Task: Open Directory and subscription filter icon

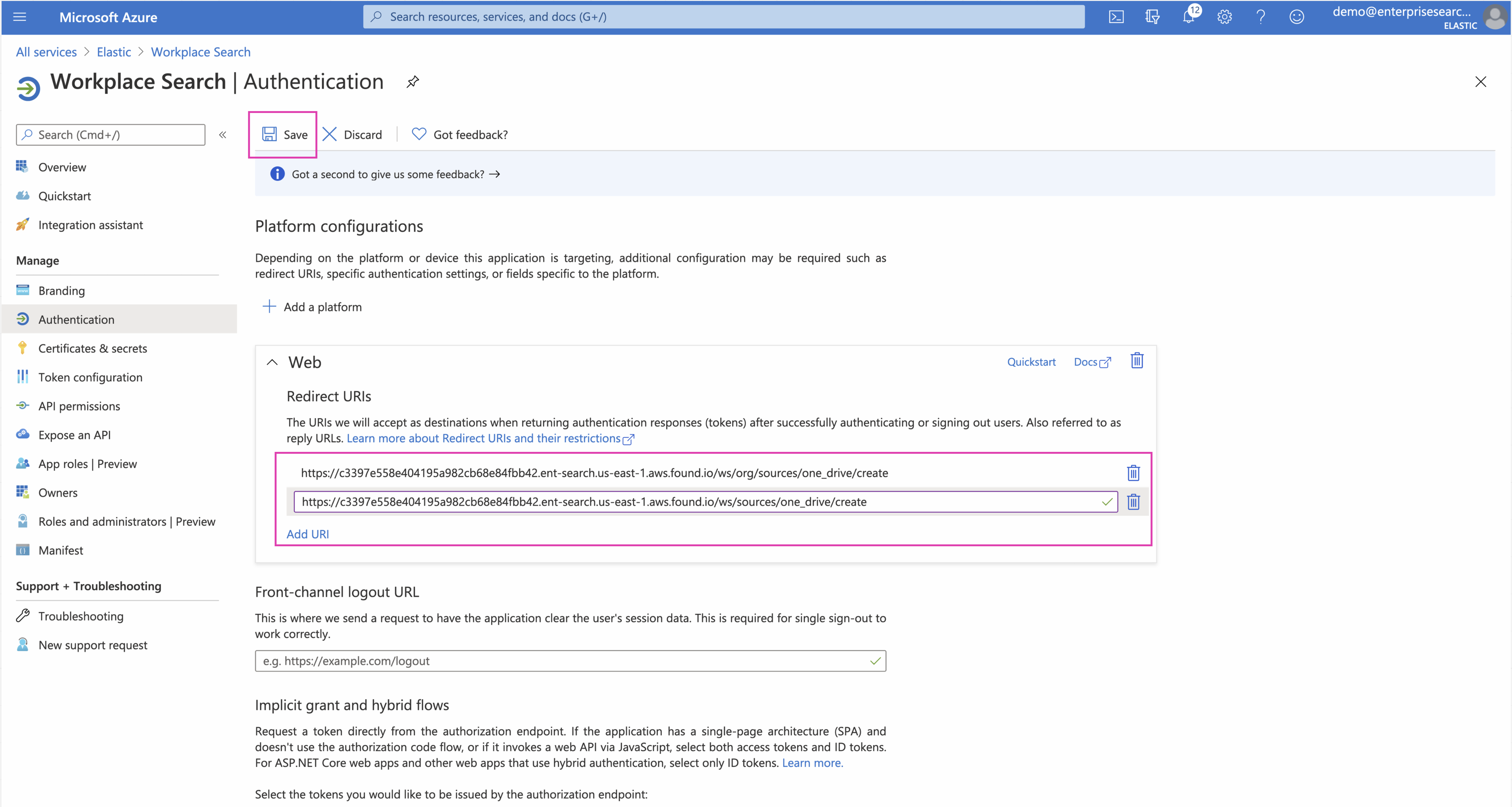Action: coord(1152,17)
